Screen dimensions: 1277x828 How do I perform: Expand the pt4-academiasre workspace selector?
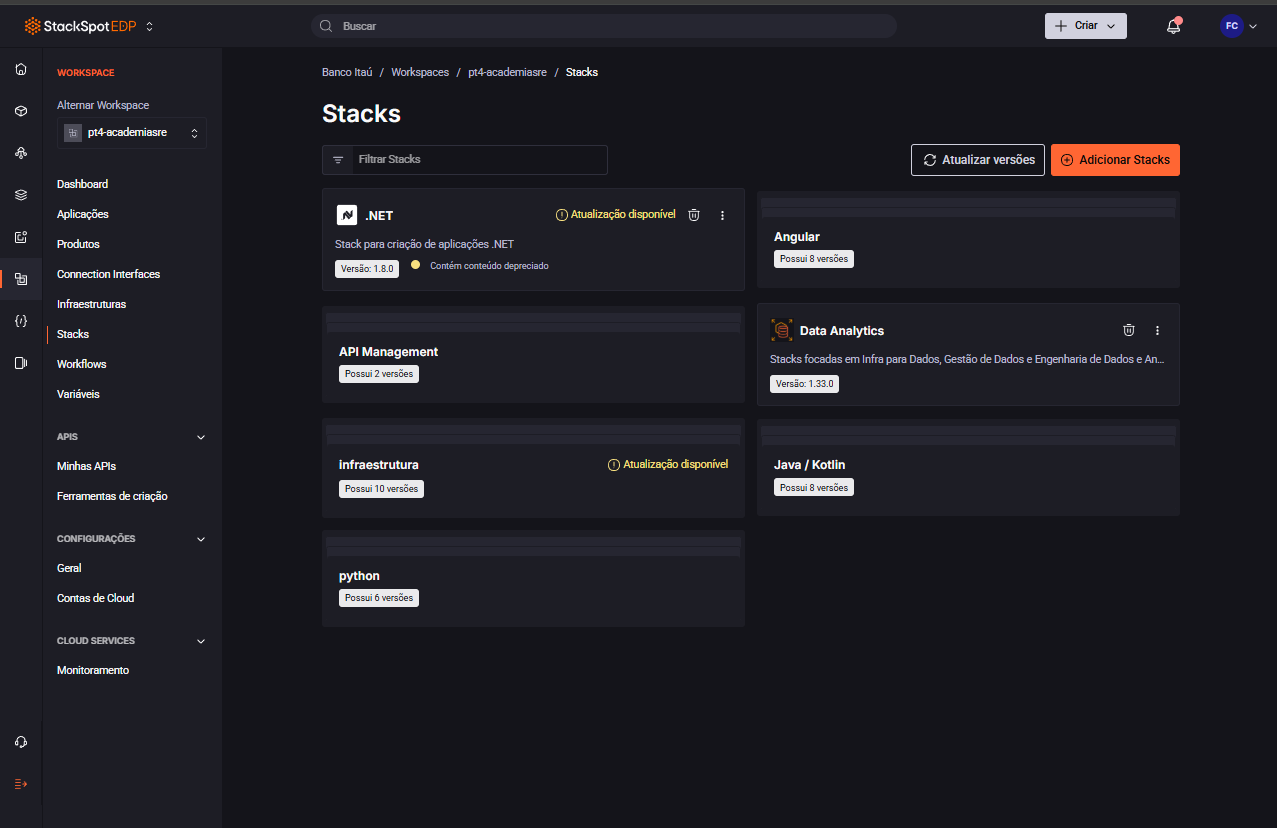click(x=131, y=132)
